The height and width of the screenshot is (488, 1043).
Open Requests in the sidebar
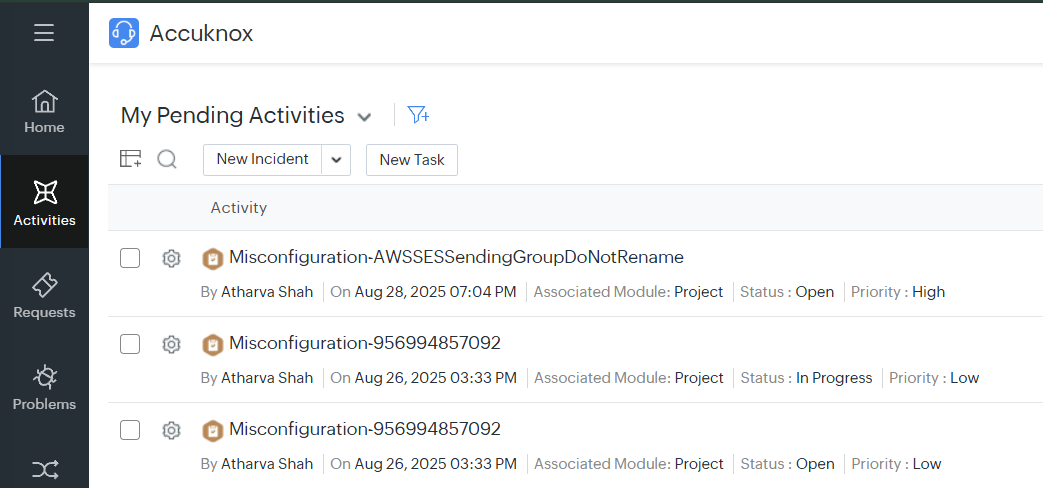click(x=44, y=297)
